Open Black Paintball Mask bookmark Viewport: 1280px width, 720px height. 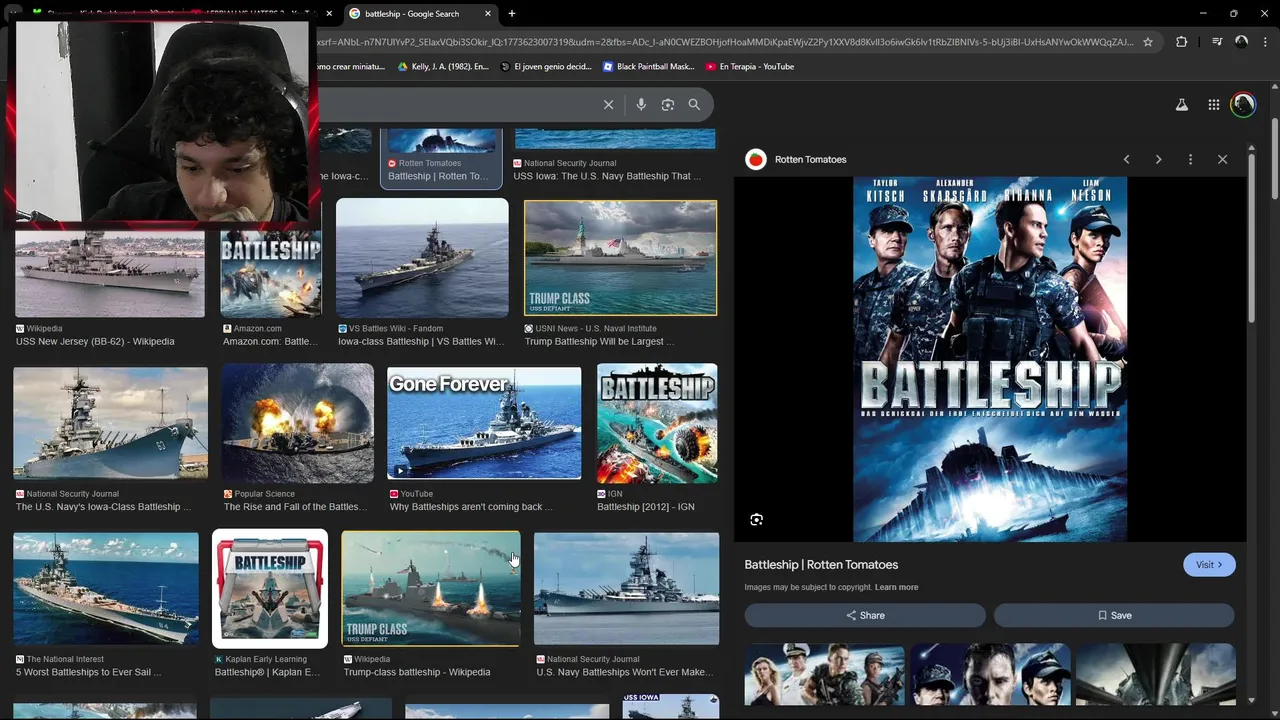tap(649, 67)
